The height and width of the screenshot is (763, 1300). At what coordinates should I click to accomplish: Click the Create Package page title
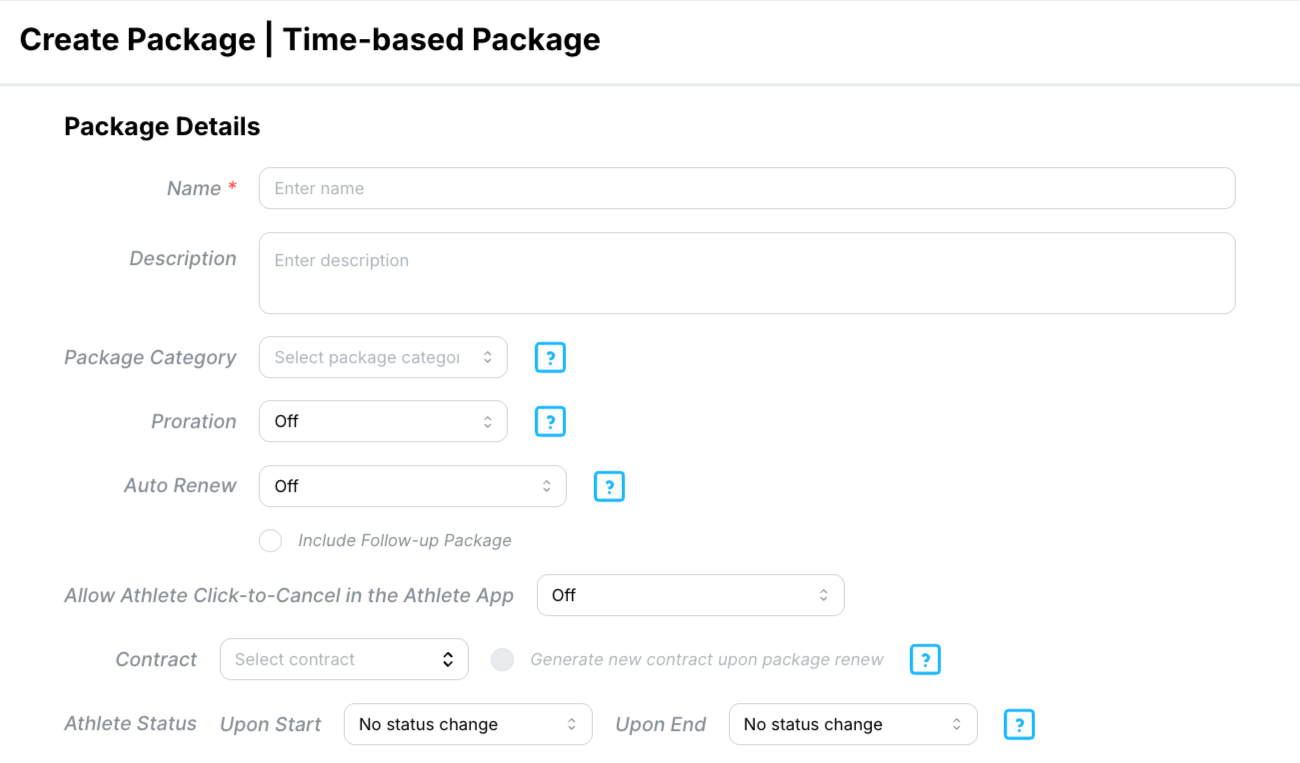coord(310,40)
